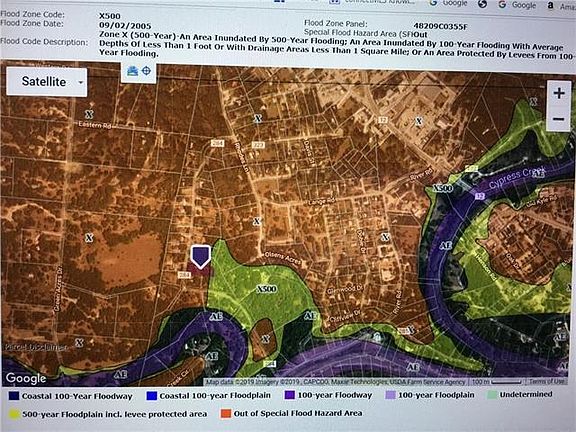Open the Terms of Use link
Screen dimensions: 576x432
tap(546, 382)
